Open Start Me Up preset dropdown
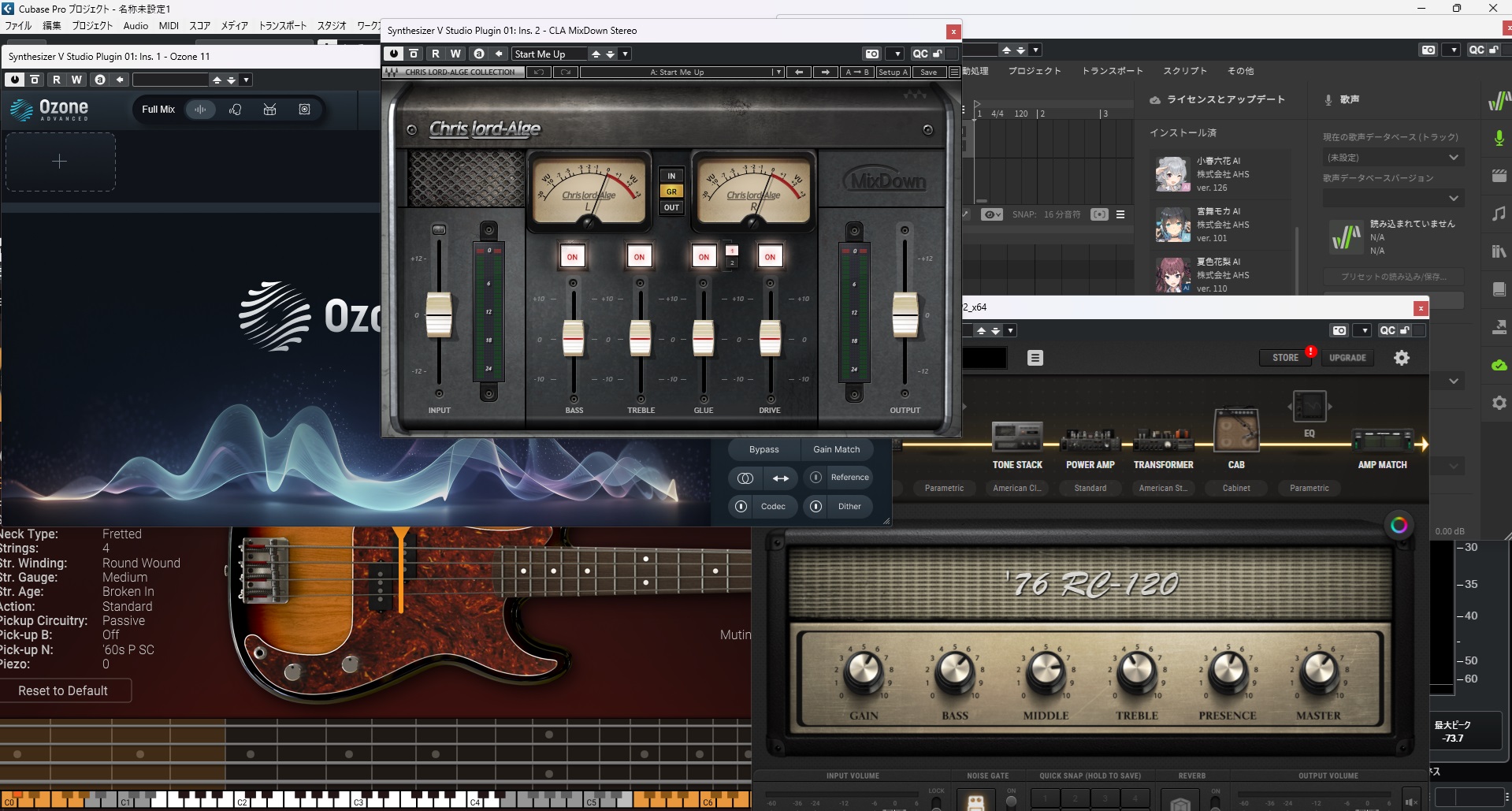Viewport: 1512px width, 811px height. tap(549, 54)
